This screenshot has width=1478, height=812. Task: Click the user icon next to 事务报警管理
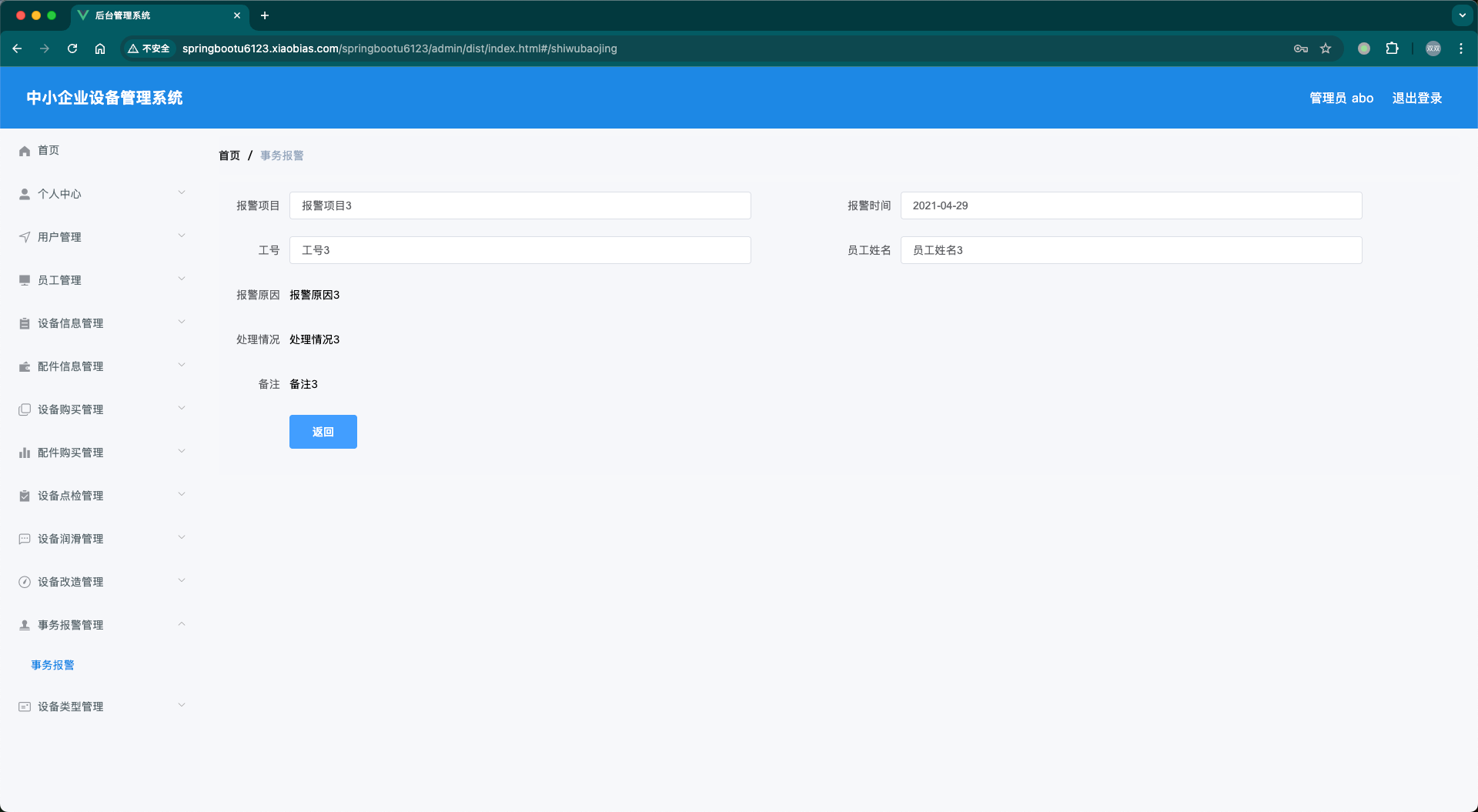(25, 625)
